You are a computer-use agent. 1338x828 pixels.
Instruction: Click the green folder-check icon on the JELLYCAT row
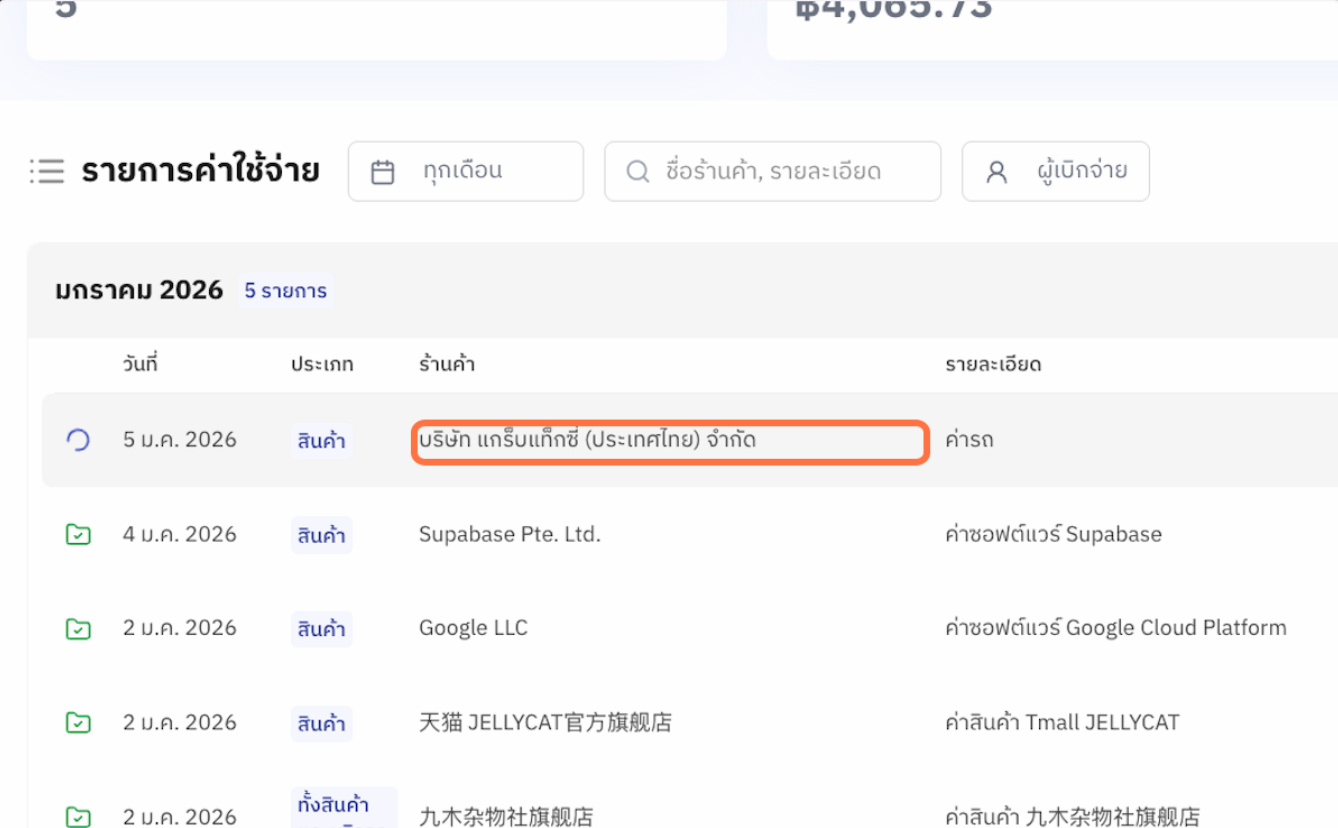click(x=77, y=722)
